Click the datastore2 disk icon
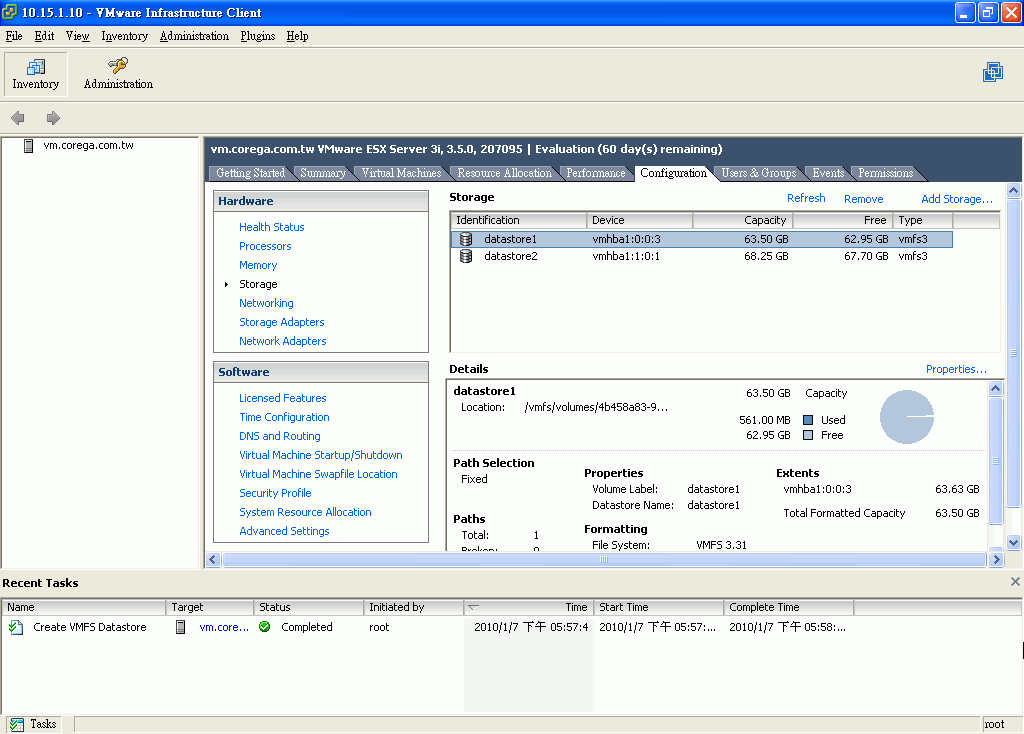Screen dimensions: 1024x734 466,256
